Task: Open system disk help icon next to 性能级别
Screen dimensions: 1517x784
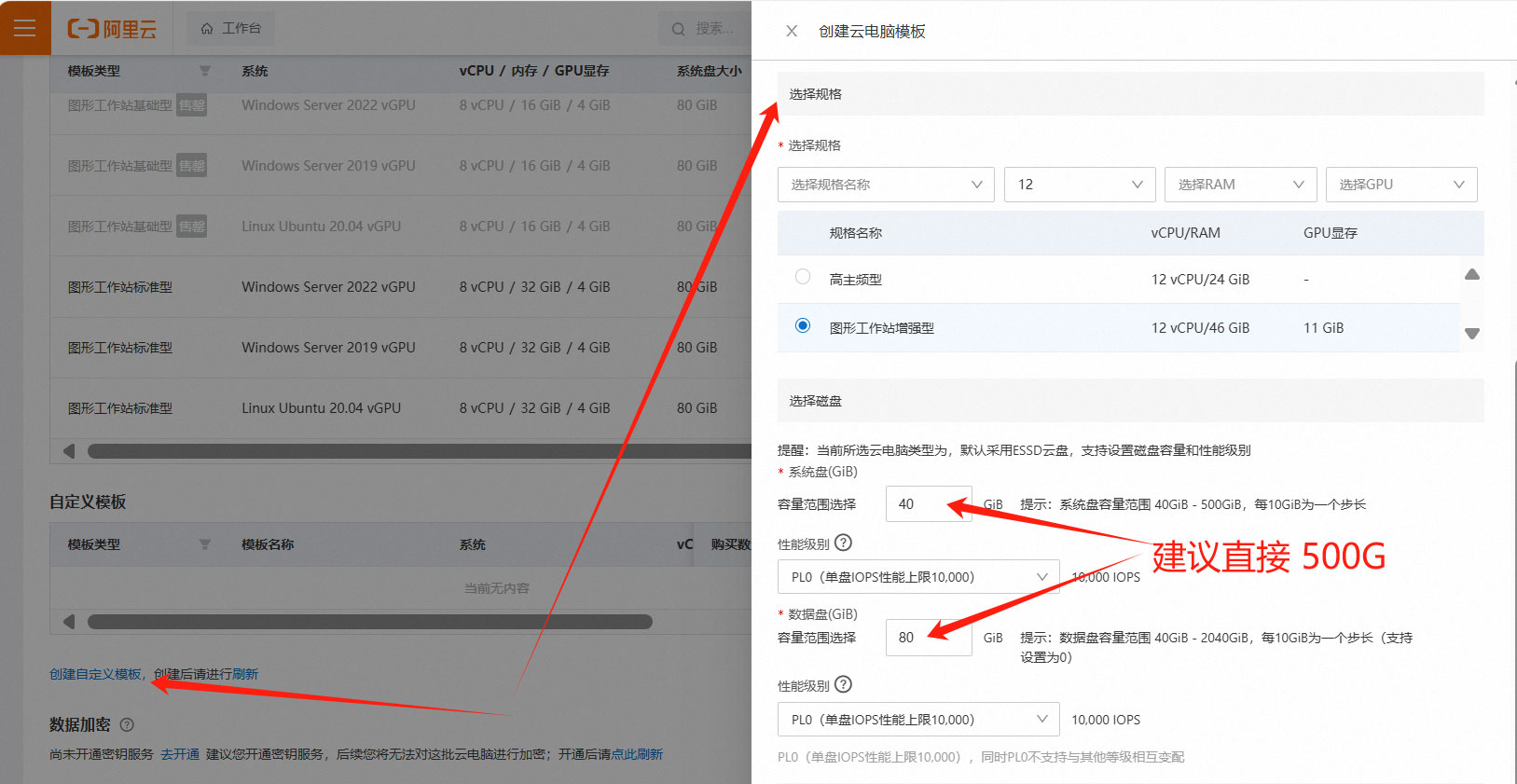Action: [x=844, y=543]
